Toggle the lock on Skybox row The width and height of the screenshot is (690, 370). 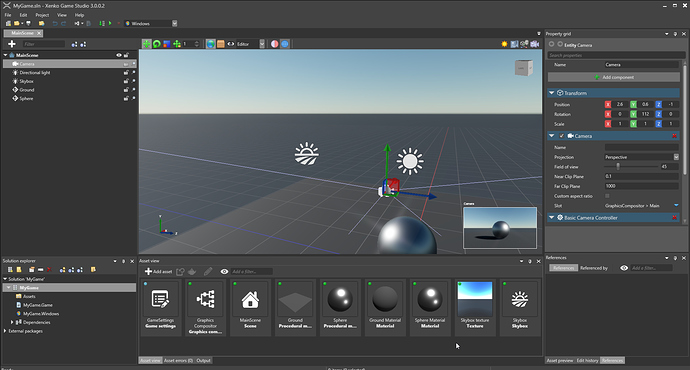pos(126,81)
